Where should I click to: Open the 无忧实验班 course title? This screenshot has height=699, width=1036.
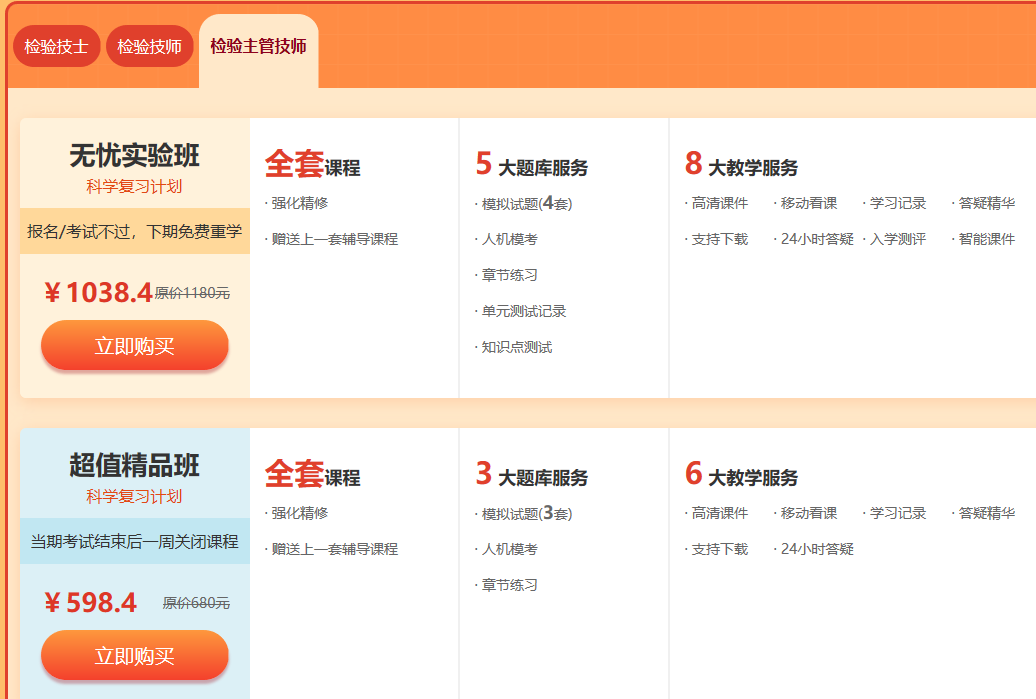point(135,155)
